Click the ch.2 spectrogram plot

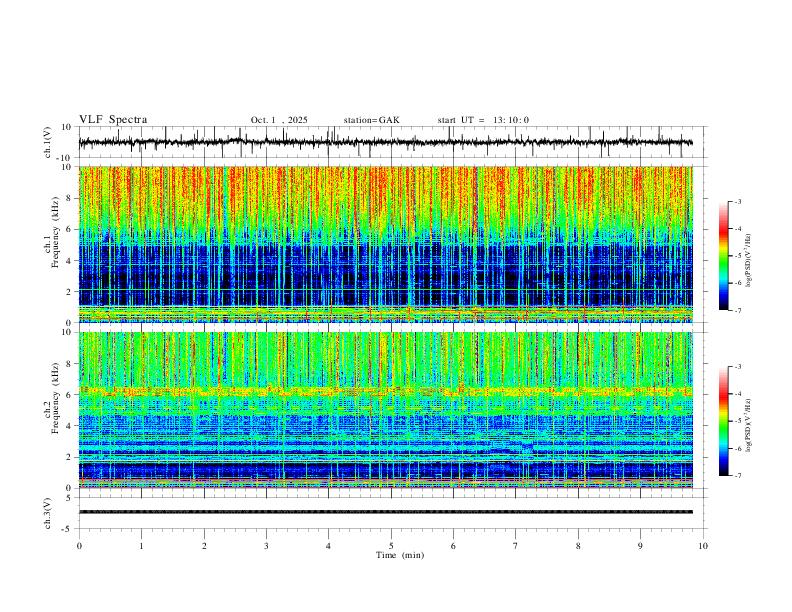point(386,410)
